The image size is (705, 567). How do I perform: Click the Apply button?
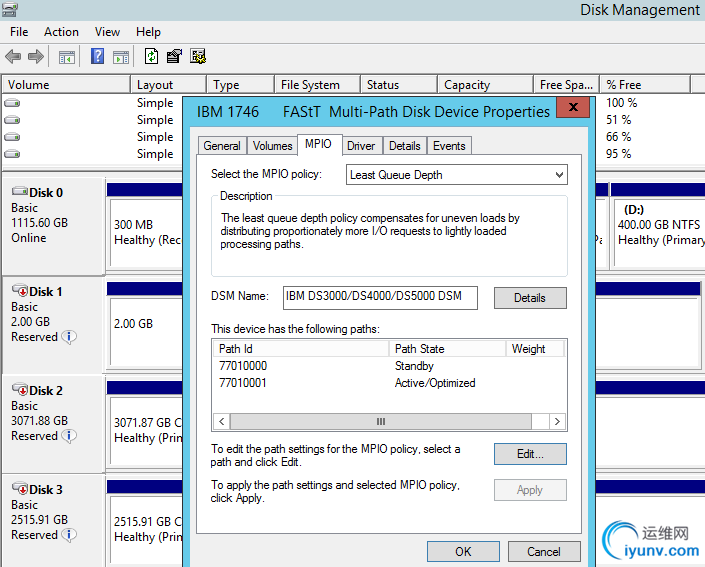530,490
